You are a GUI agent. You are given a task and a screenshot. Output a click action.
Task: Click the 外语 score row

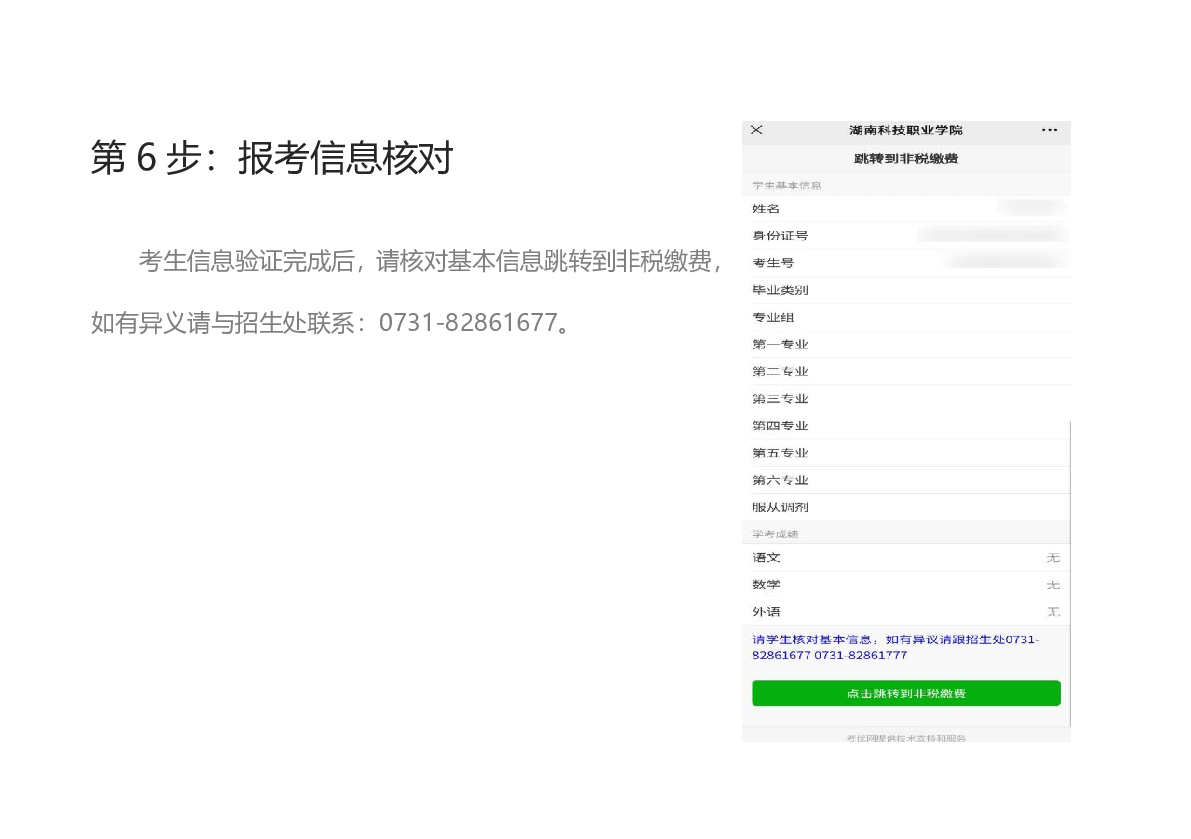(x=906, y=612)
